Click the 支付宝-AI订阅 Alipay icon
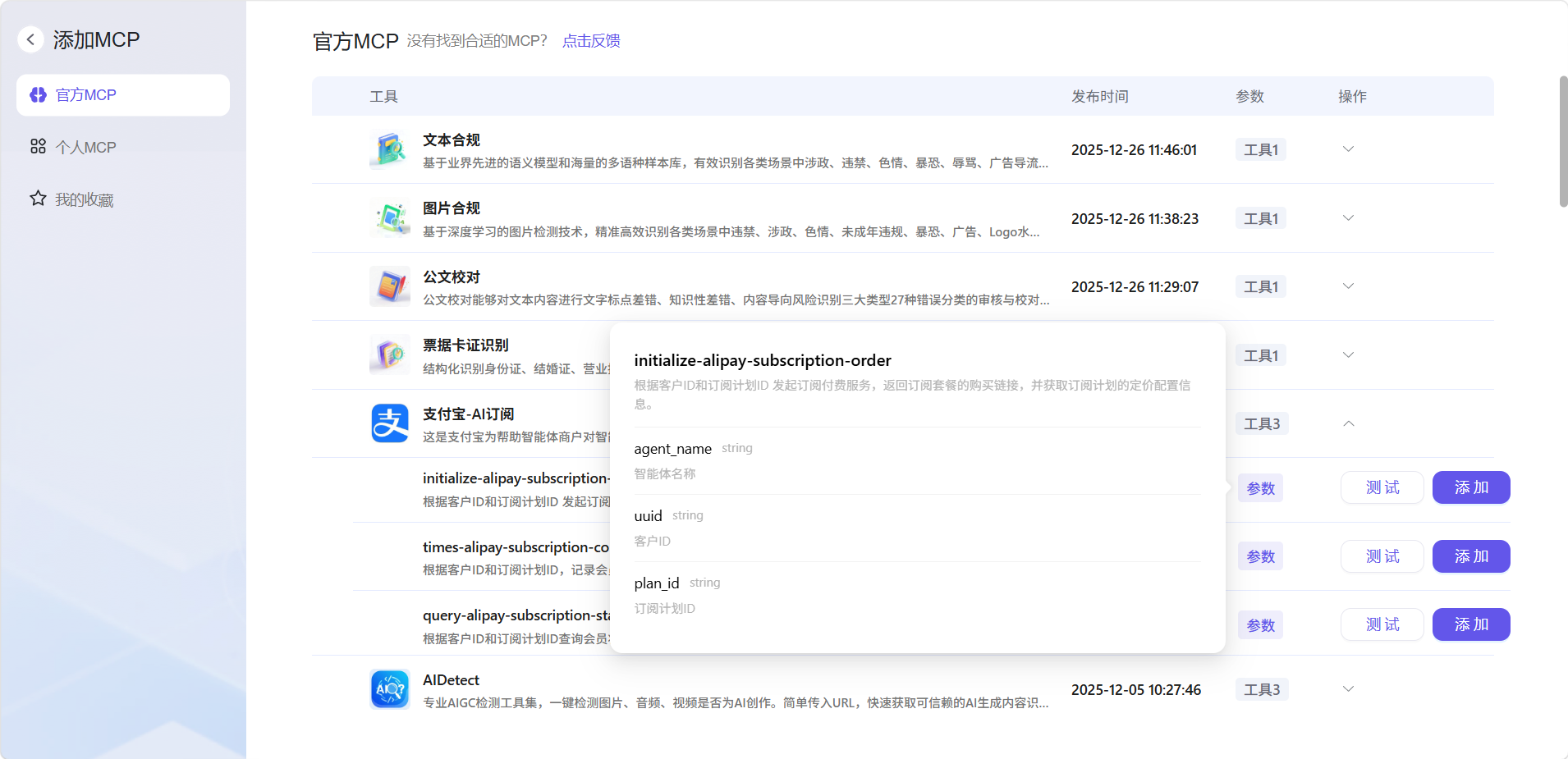Viewport: 1568px width, 759px height. coord(390,423)
